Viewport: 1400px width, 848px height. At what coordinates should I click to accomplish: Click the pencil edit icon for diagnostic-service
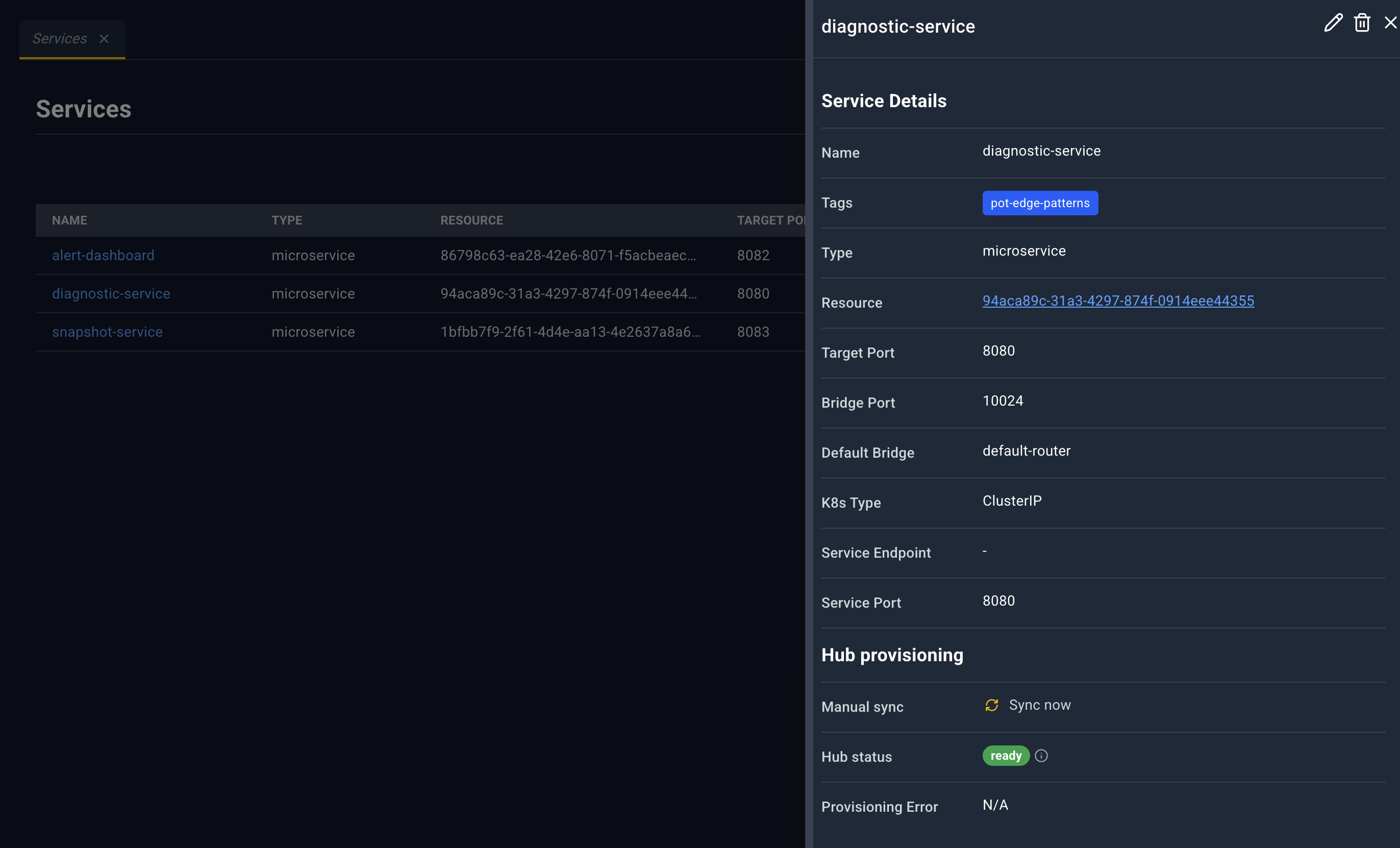coord(1333,23)
